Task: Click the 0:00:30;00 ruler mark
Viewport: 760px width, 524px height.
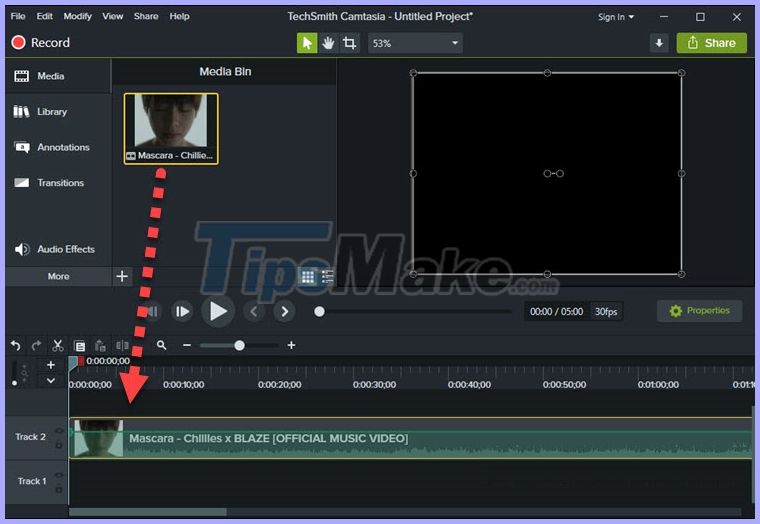Action: point(374,384)
